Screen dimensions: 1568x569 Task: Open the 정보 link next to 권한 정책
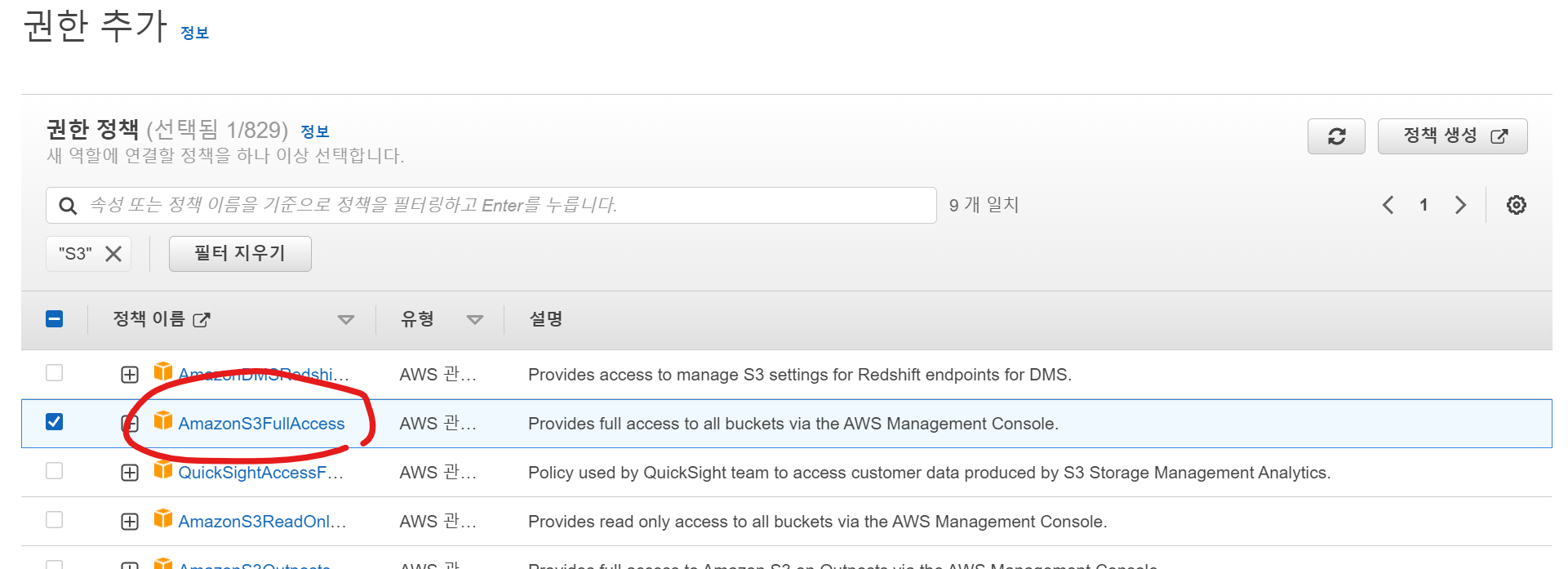coord(314,131)
